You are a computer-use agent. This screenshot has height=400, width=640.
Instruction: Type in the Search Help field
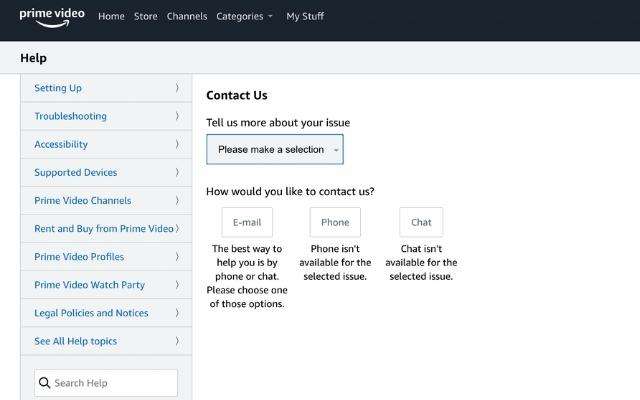coord(112,383)
